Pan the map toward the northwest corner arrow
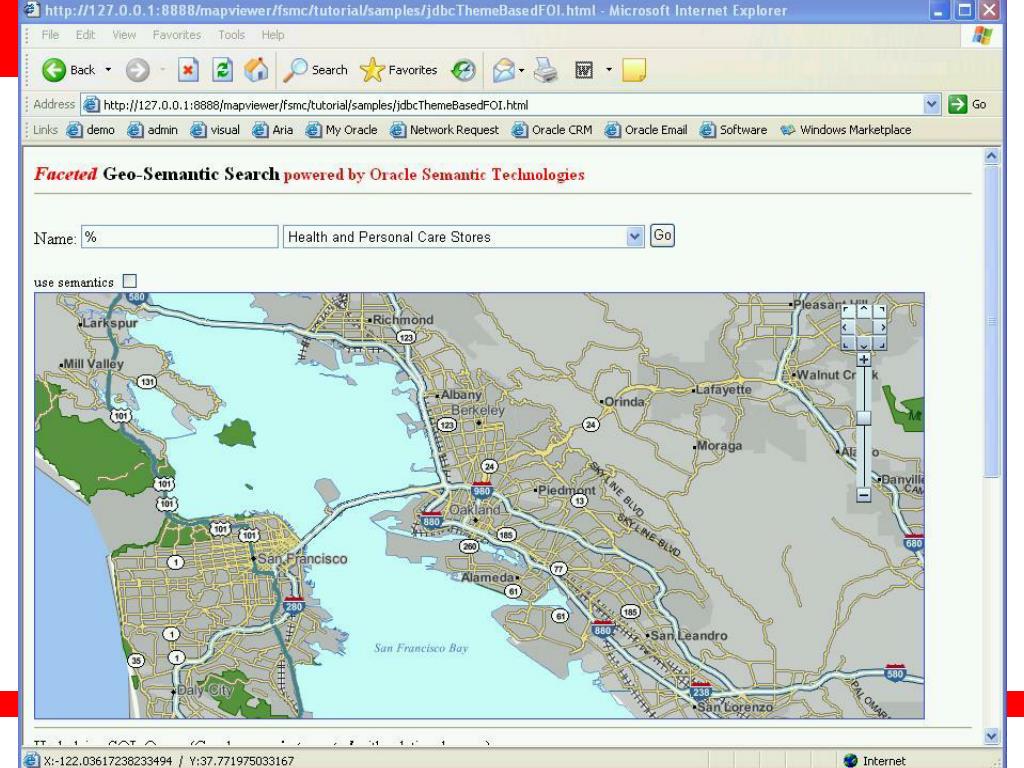 tap(847, 311)
